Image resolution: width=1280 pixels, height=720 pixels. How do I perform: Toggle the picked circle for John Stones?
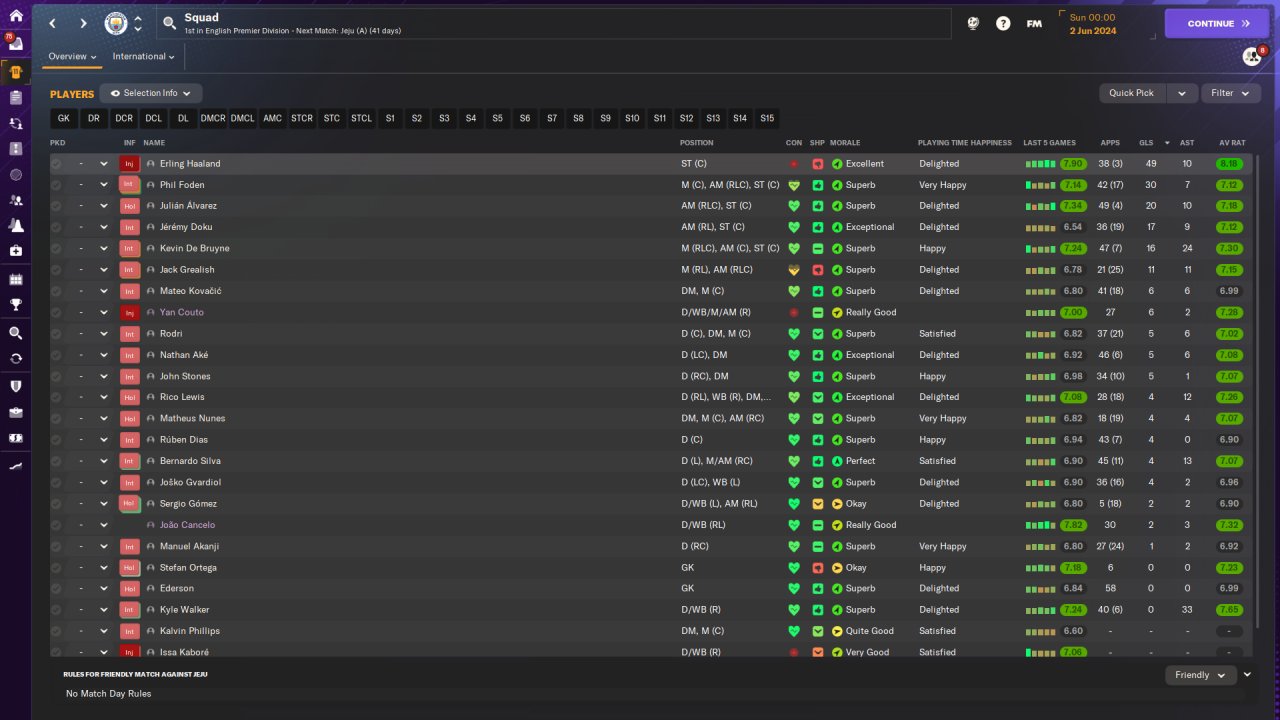coord(56,376)
